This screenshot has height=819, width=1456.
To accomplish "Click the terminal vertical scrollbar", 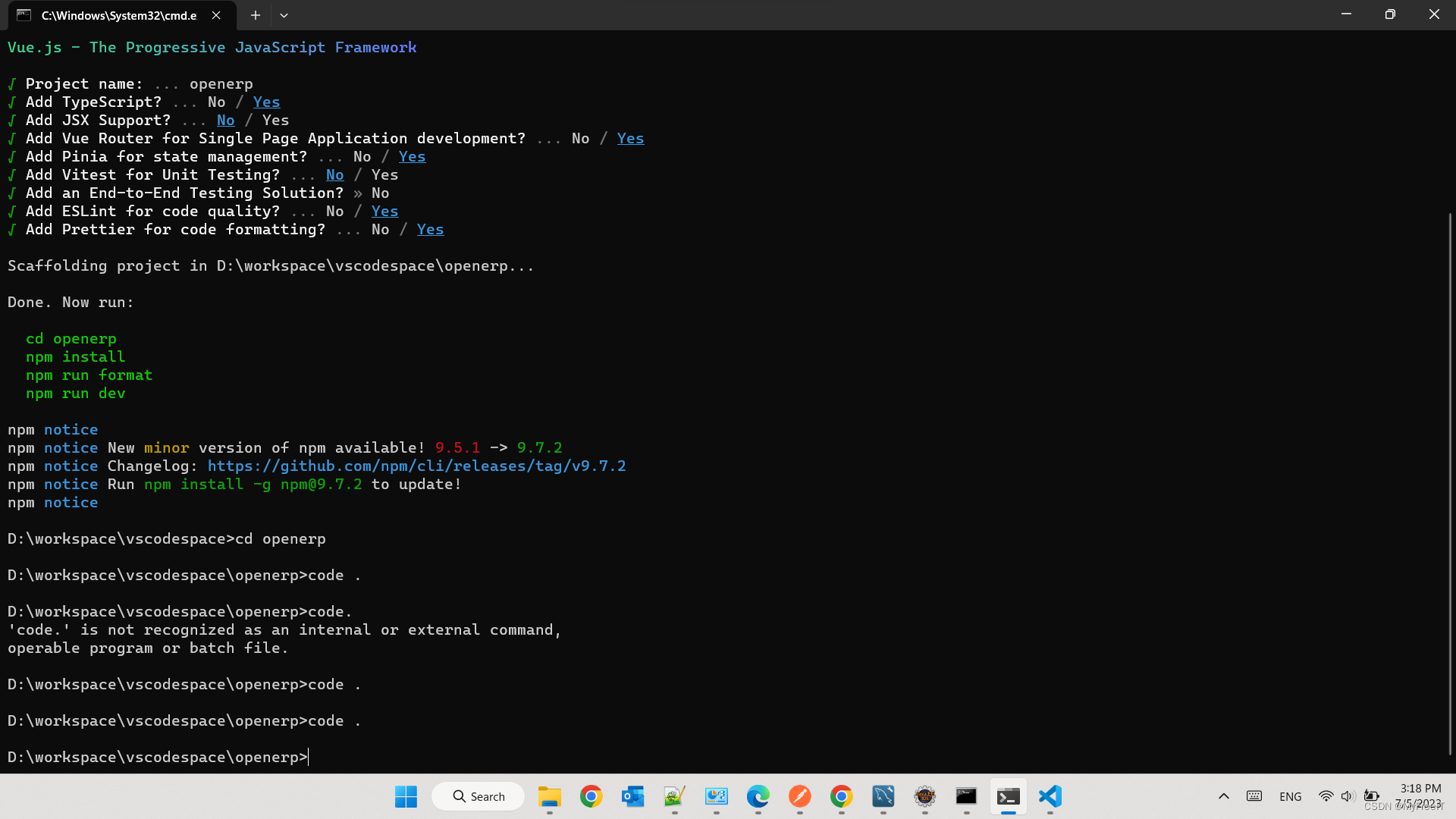I will click(x=1450, y=485).
